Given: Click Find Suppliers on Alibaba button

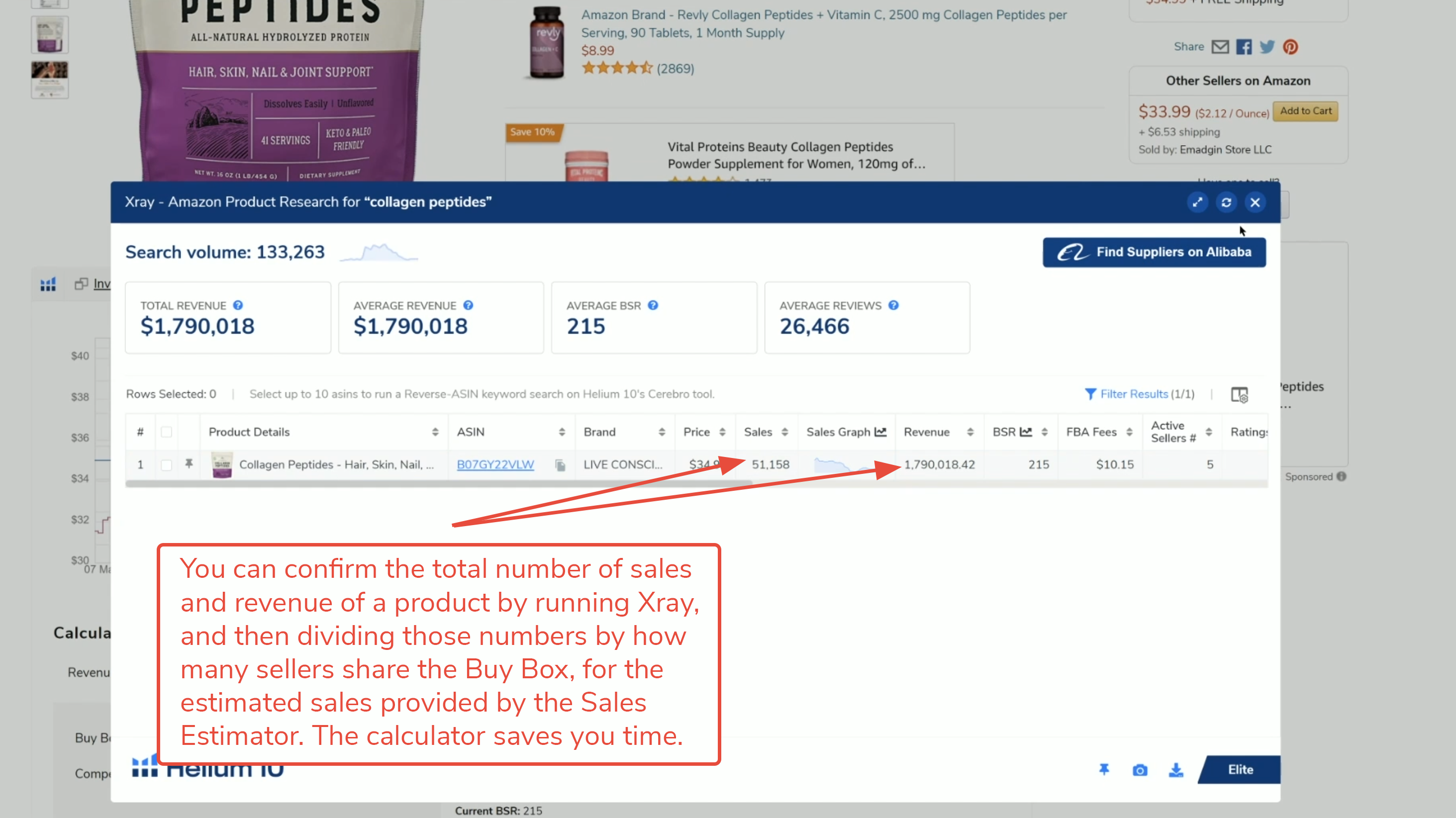Looking at the screenshot, I should click(x=1154, y=252).
